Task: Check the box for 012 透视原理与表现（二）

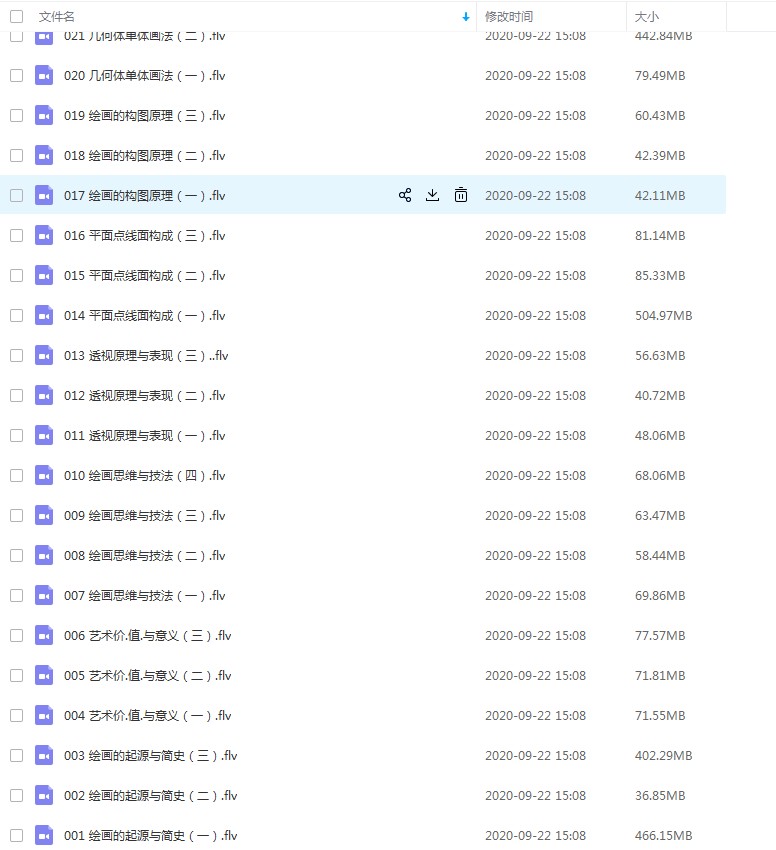Action: tap(17, 395)
